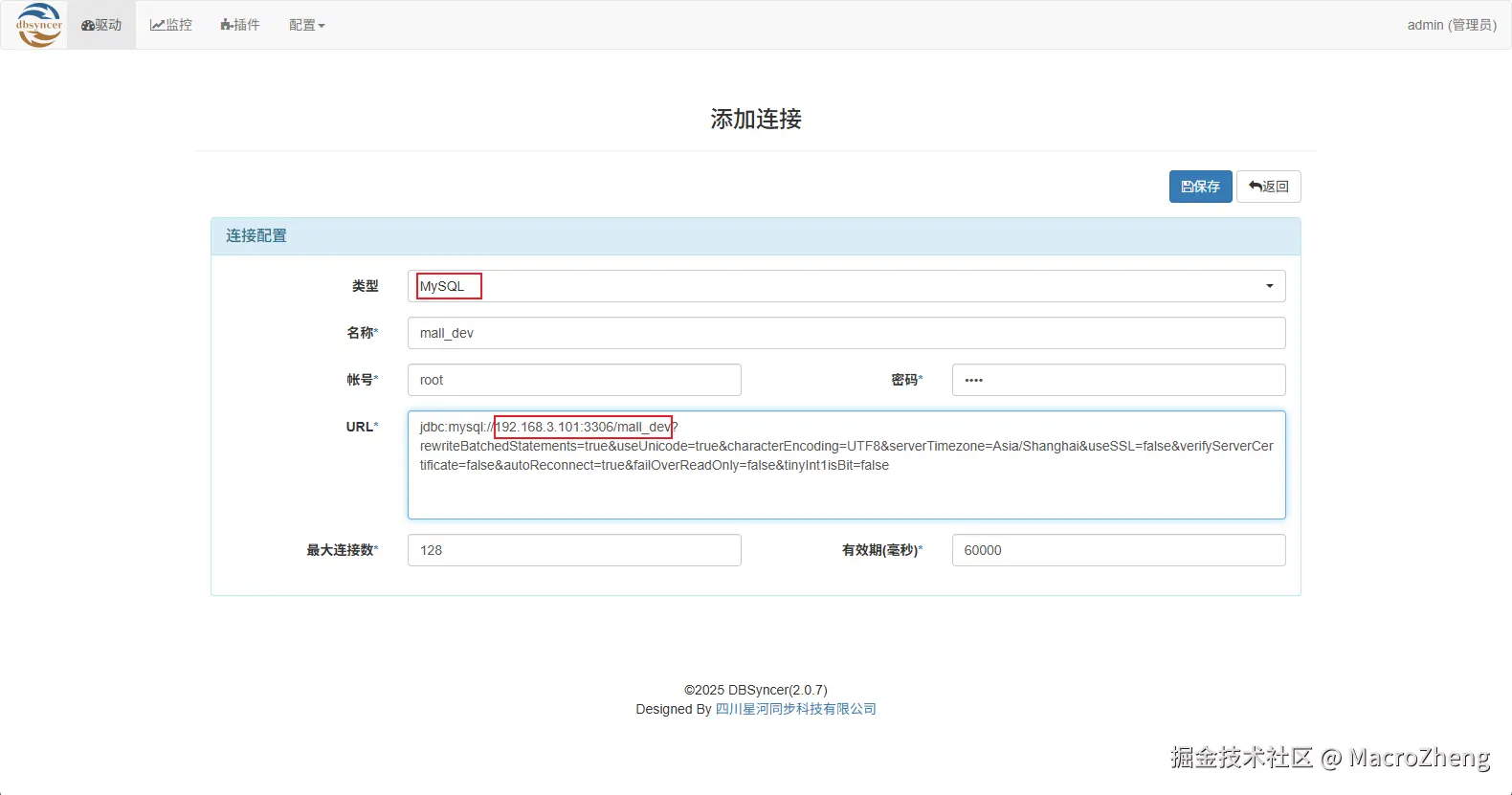Click the 最大连接数 field with 128
The height and width of the screenshot is (795, 1512).
click(x=574, y=550)
